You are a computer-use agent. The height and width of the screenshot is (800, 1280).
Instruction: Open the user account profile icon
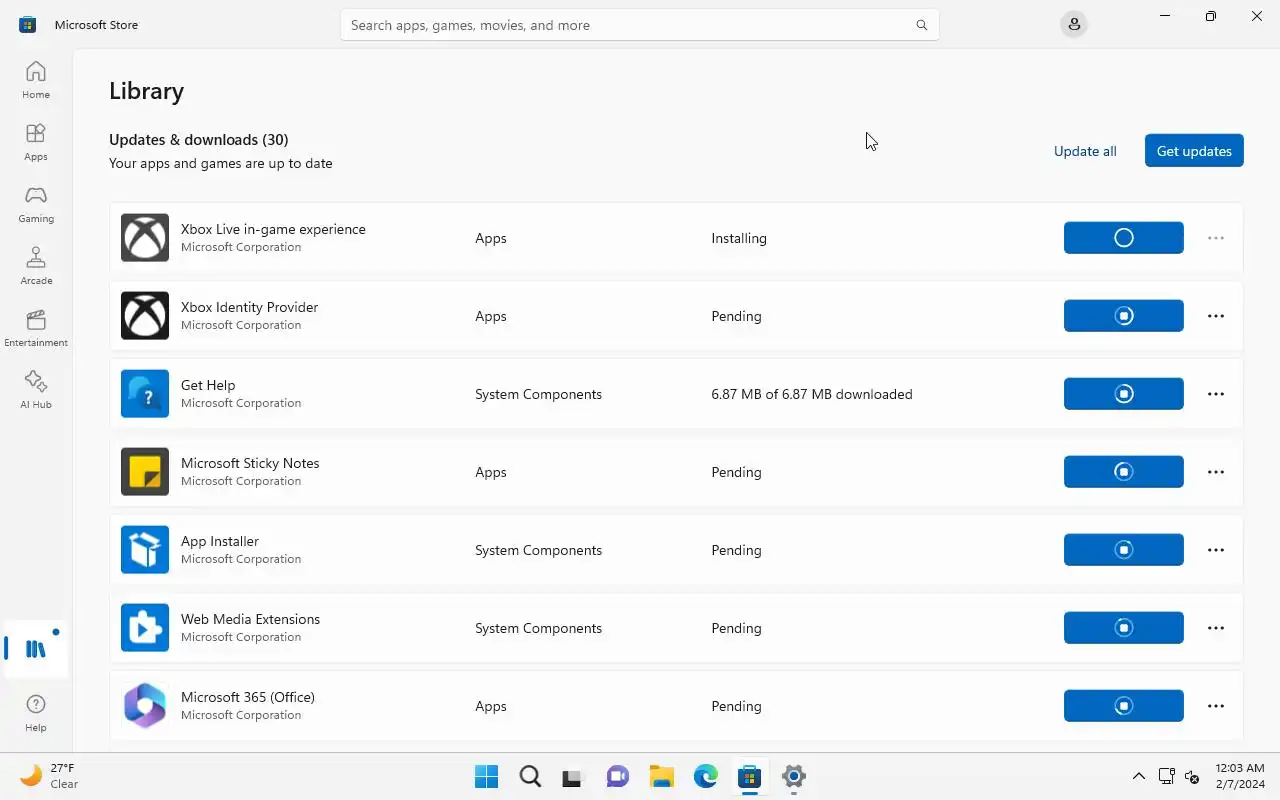coord(1074,24)
